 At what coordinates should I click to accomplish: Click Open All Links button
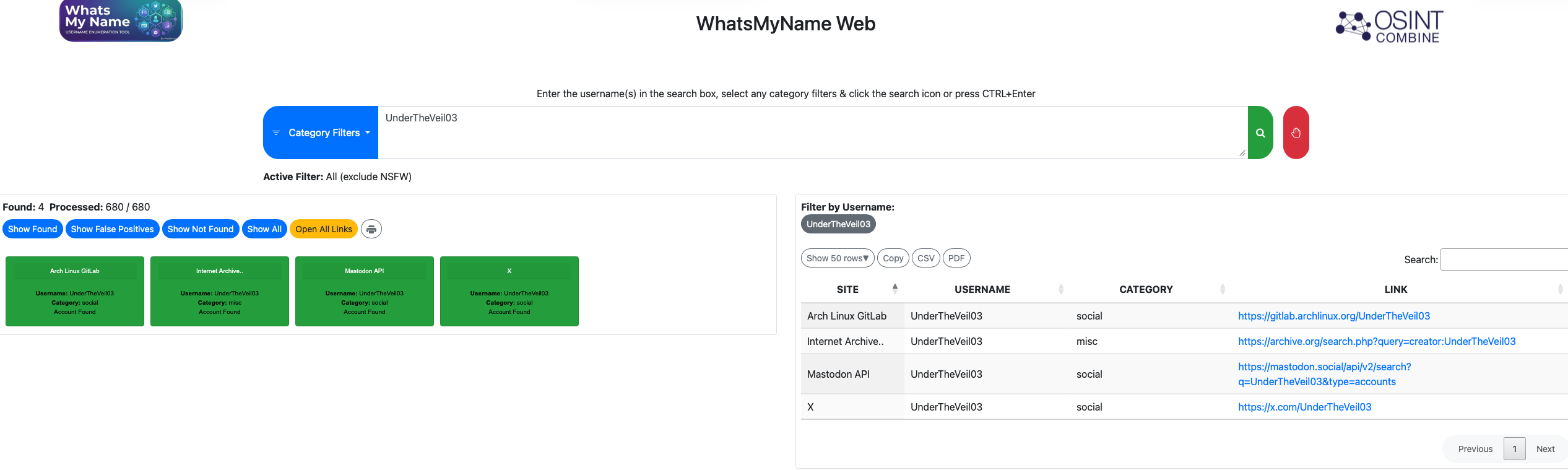point(324,229)
